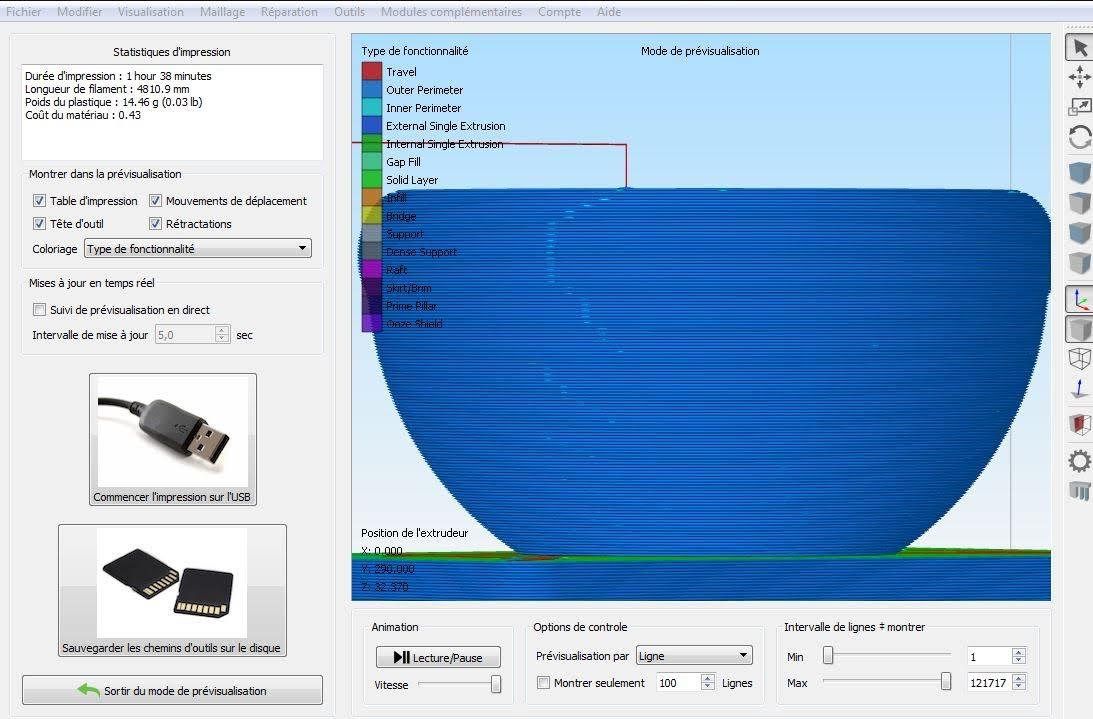Viewport: 1093px width, 719px height.
Task: Click the Lecture/Pause button
Action: 438,657
